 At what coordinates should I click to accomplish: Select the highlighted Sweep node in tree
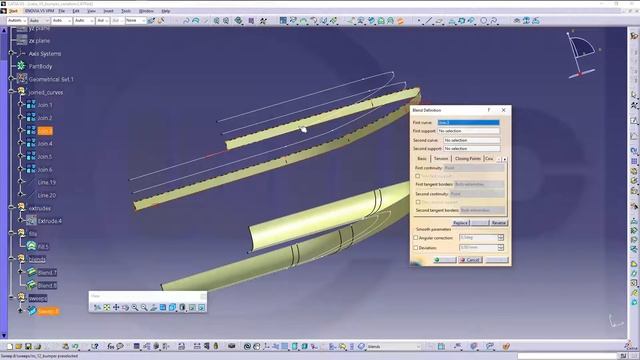(48, 311)
